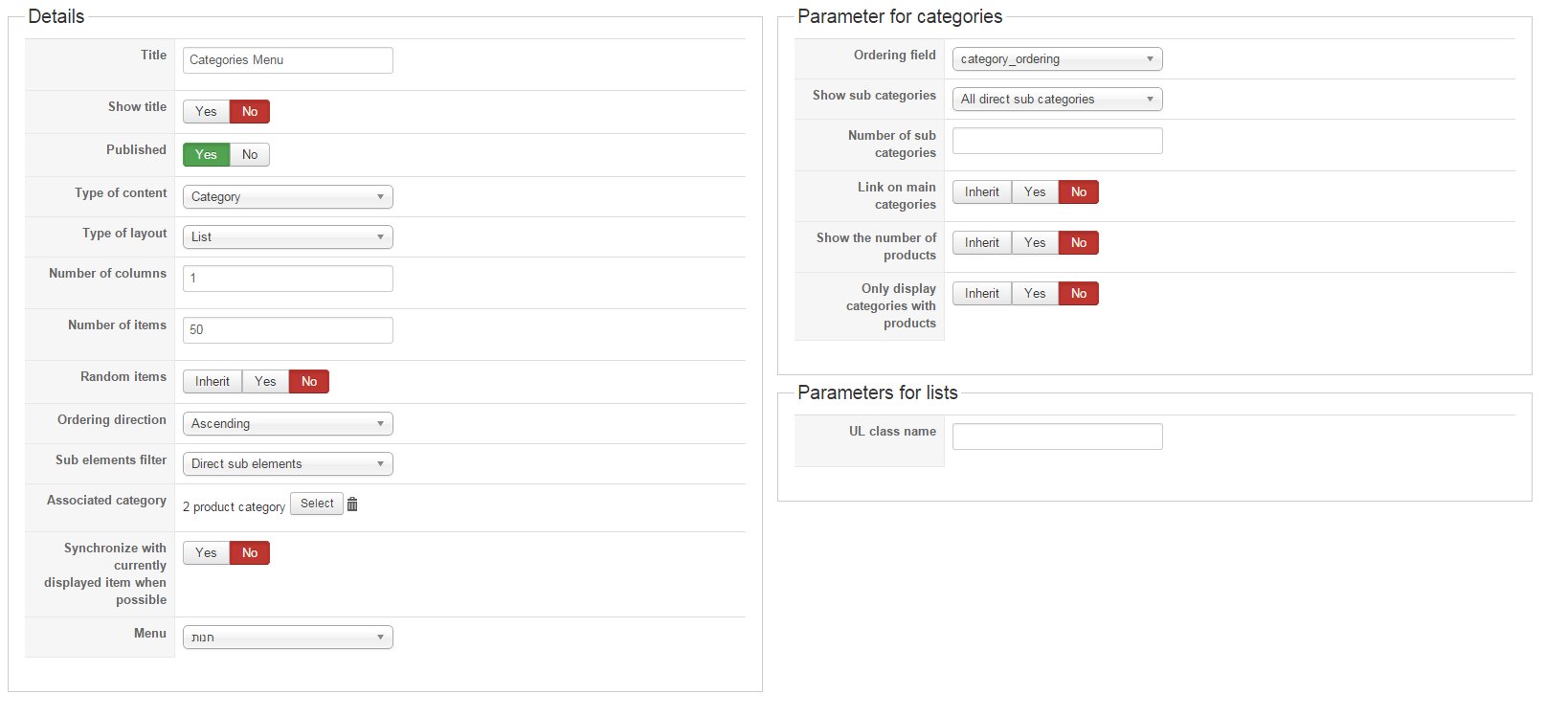The height and width of the screenshot is (717, 1568).
Task: Set Only display categories with products to Yes
Action: tap(1035, 294)
